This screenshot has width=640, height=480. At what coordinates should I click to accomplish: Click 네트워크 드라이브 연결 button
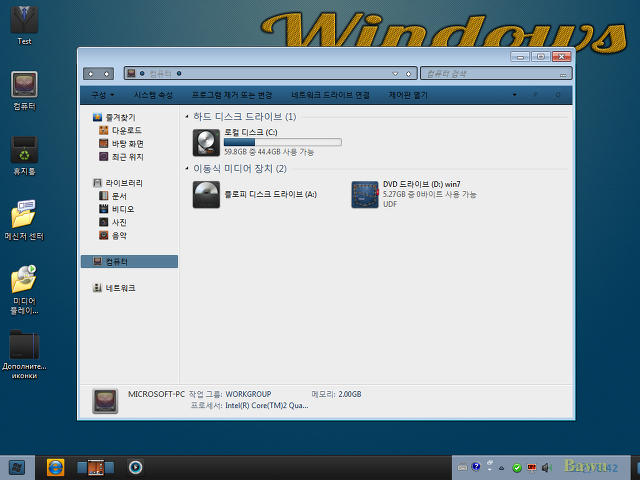330,95
